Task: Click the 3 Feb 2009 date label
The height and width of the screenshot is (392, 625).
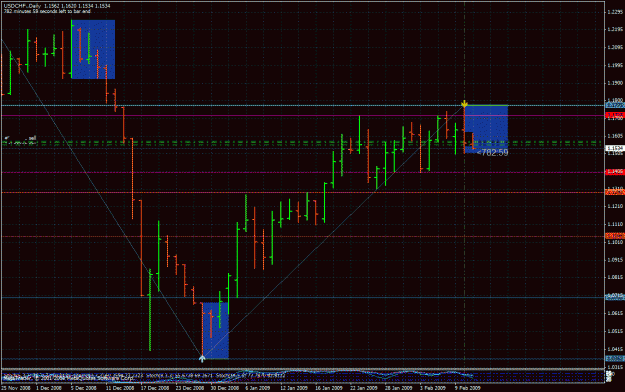Action: [x=433, y=388]
